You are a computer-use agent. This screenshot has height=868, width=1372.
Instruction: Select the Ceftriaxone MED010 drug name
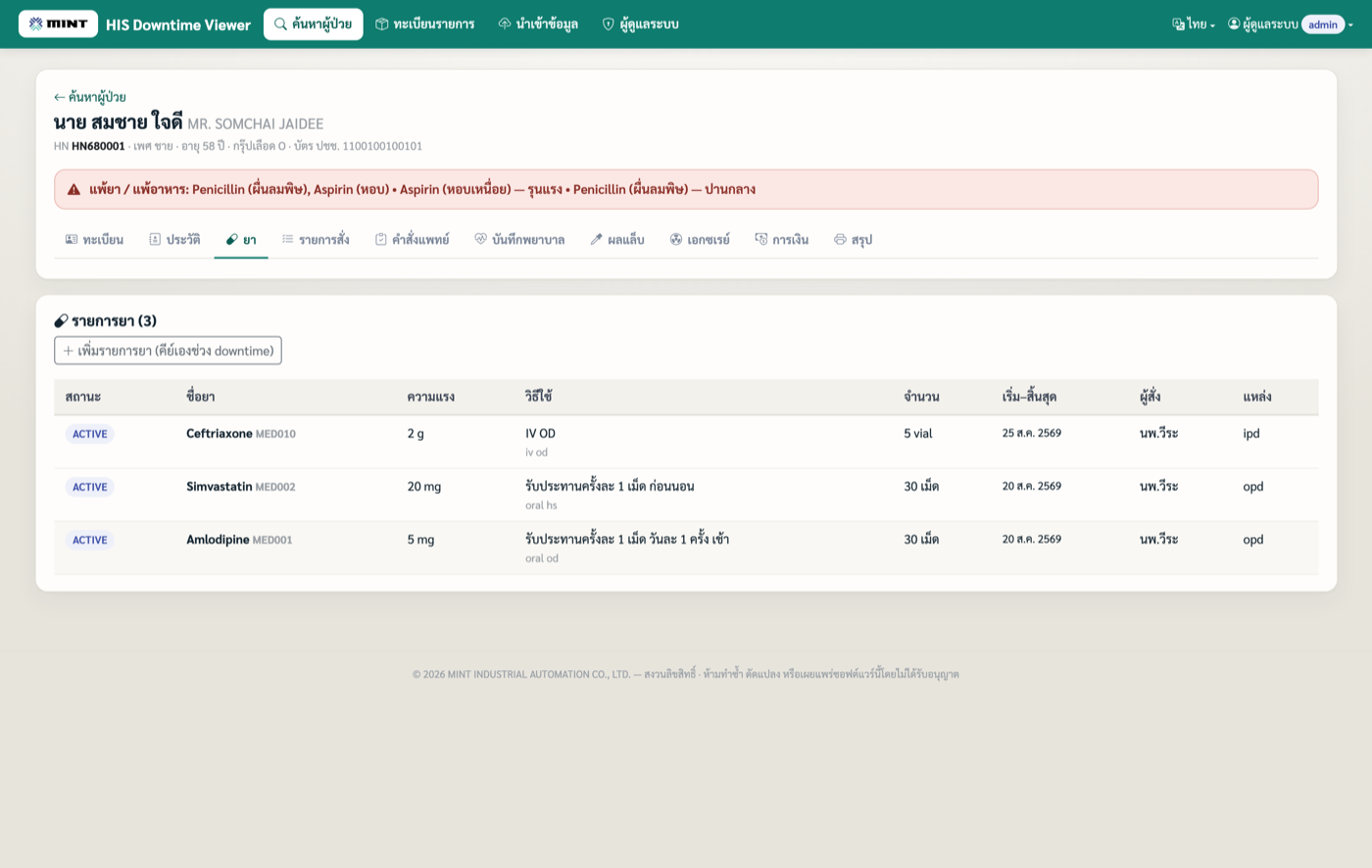(x=241, y=433)
